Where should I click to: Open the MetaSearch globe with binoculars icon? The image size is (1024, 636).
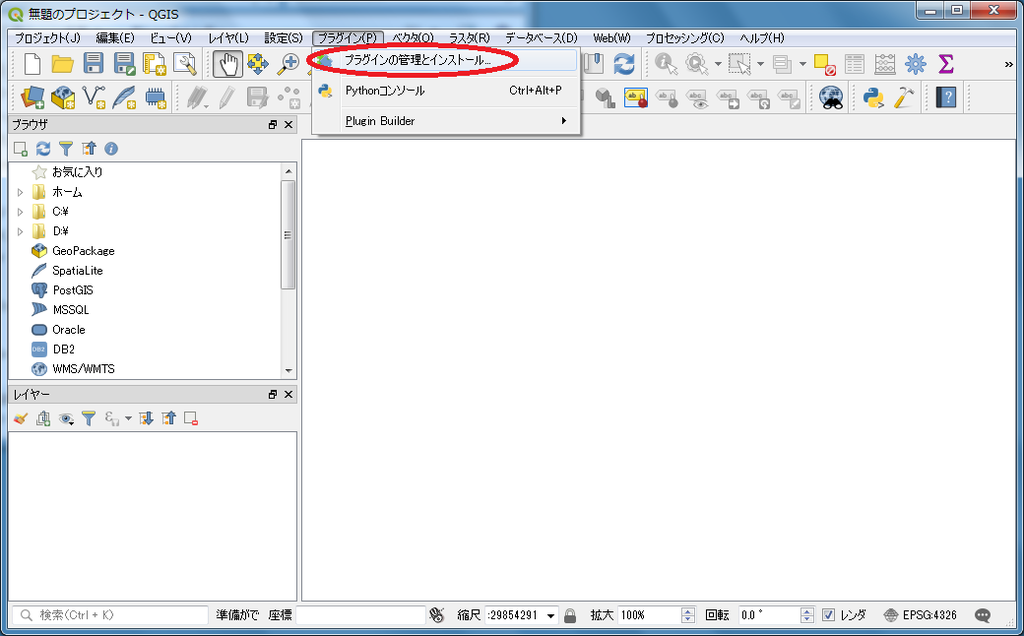pos(831,97)
